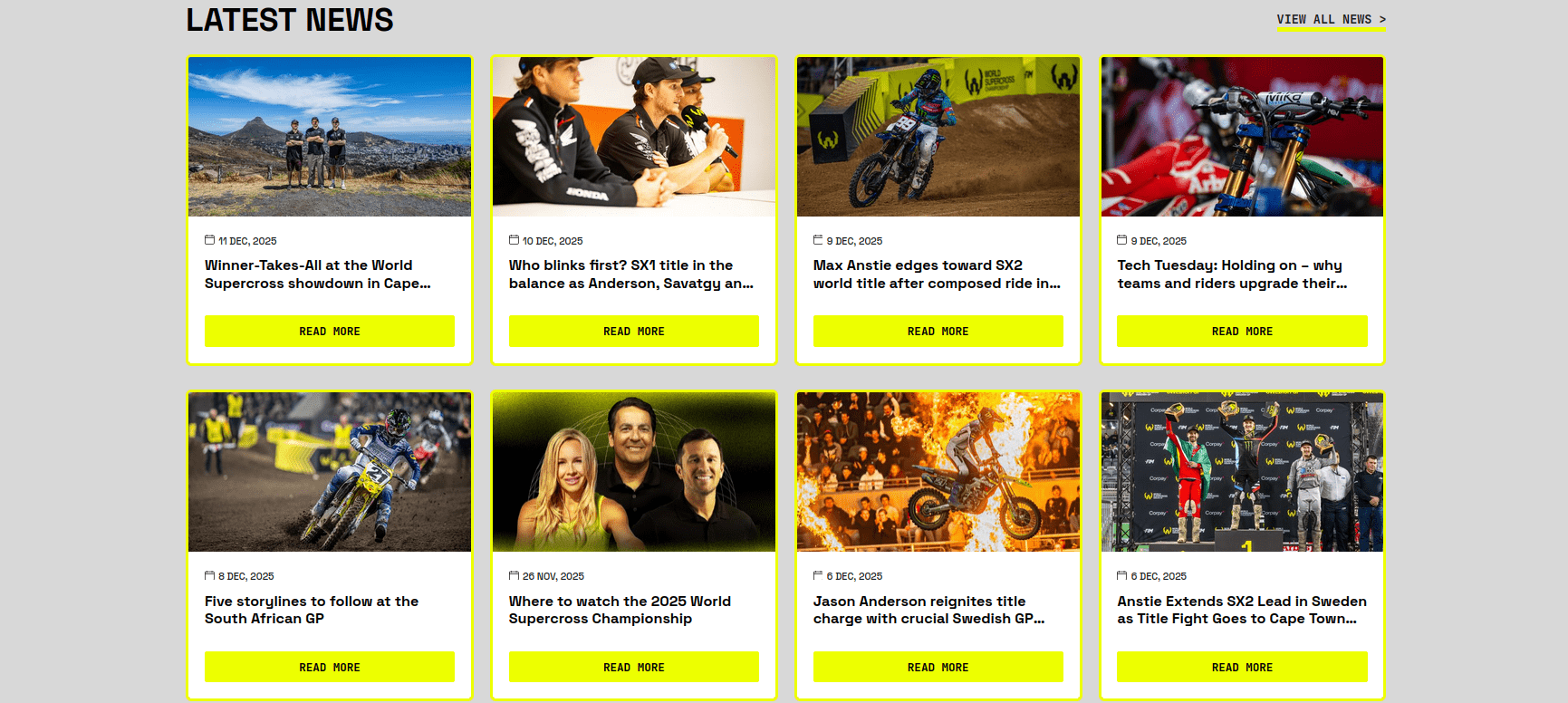Click calendar icon beside 10 Dec, 2025

tap(514, 240)
